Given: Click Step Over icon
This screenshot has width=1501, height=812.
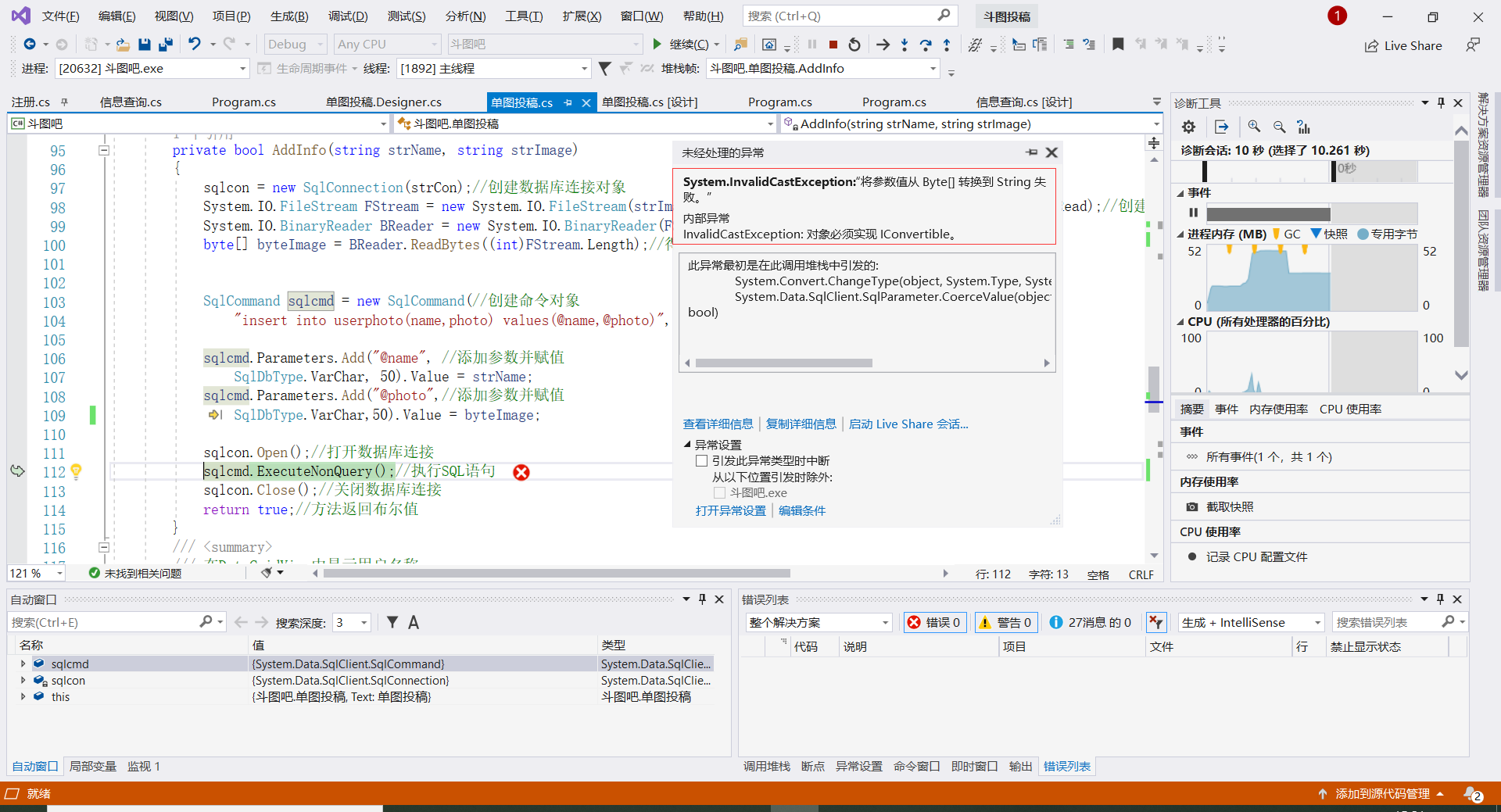Looking at the screenshot, I should pyautogui.click(x=926, y=45).
